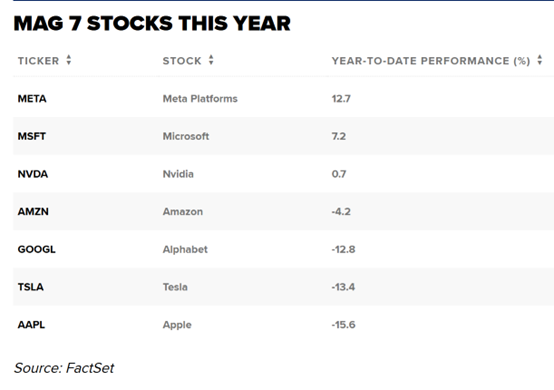Select the MSFT ticker cell
This screenshot has width=554, height=390.
(x=32, y=136)
